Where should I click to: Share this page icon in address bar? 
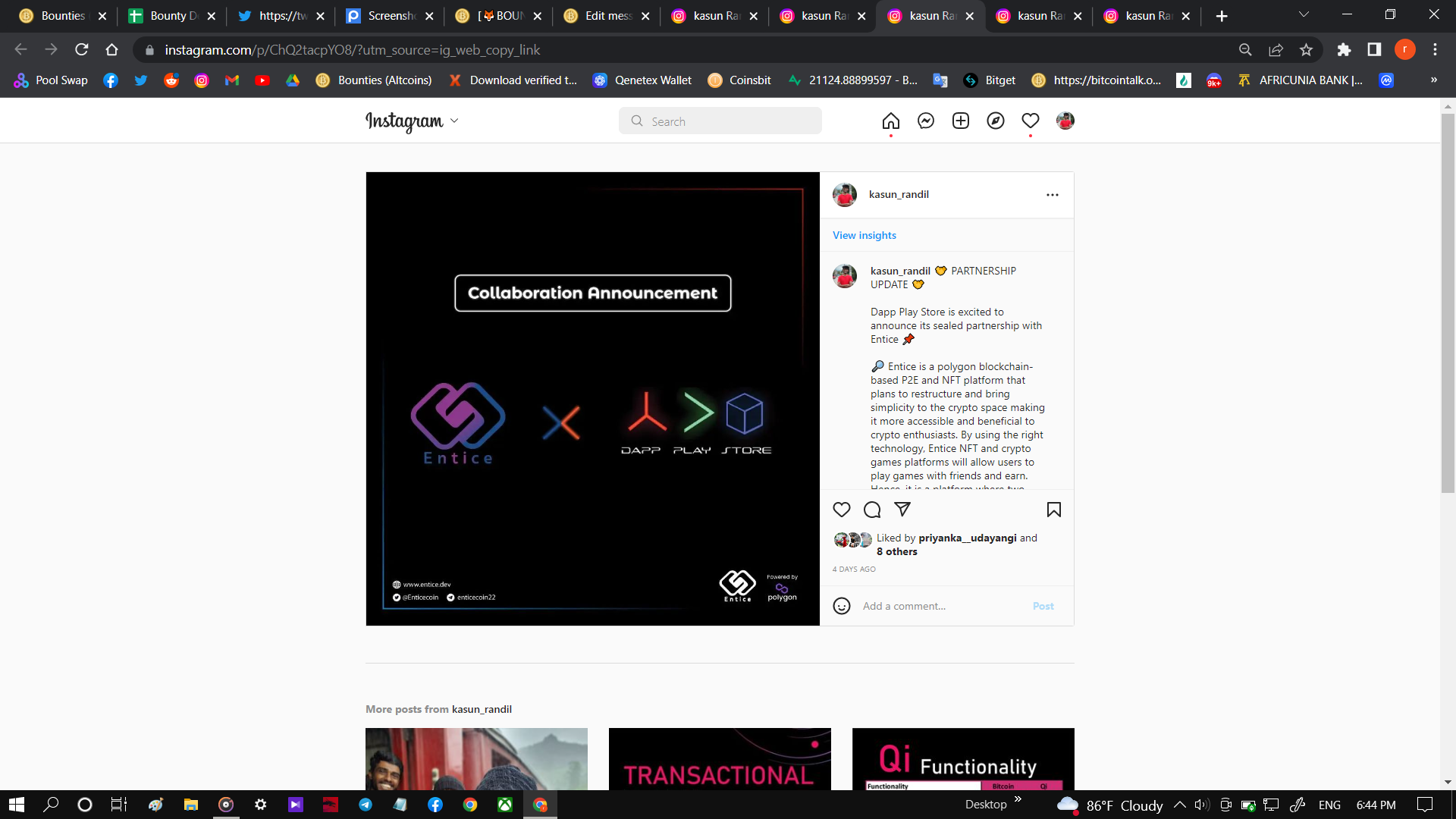[1276, 50]
